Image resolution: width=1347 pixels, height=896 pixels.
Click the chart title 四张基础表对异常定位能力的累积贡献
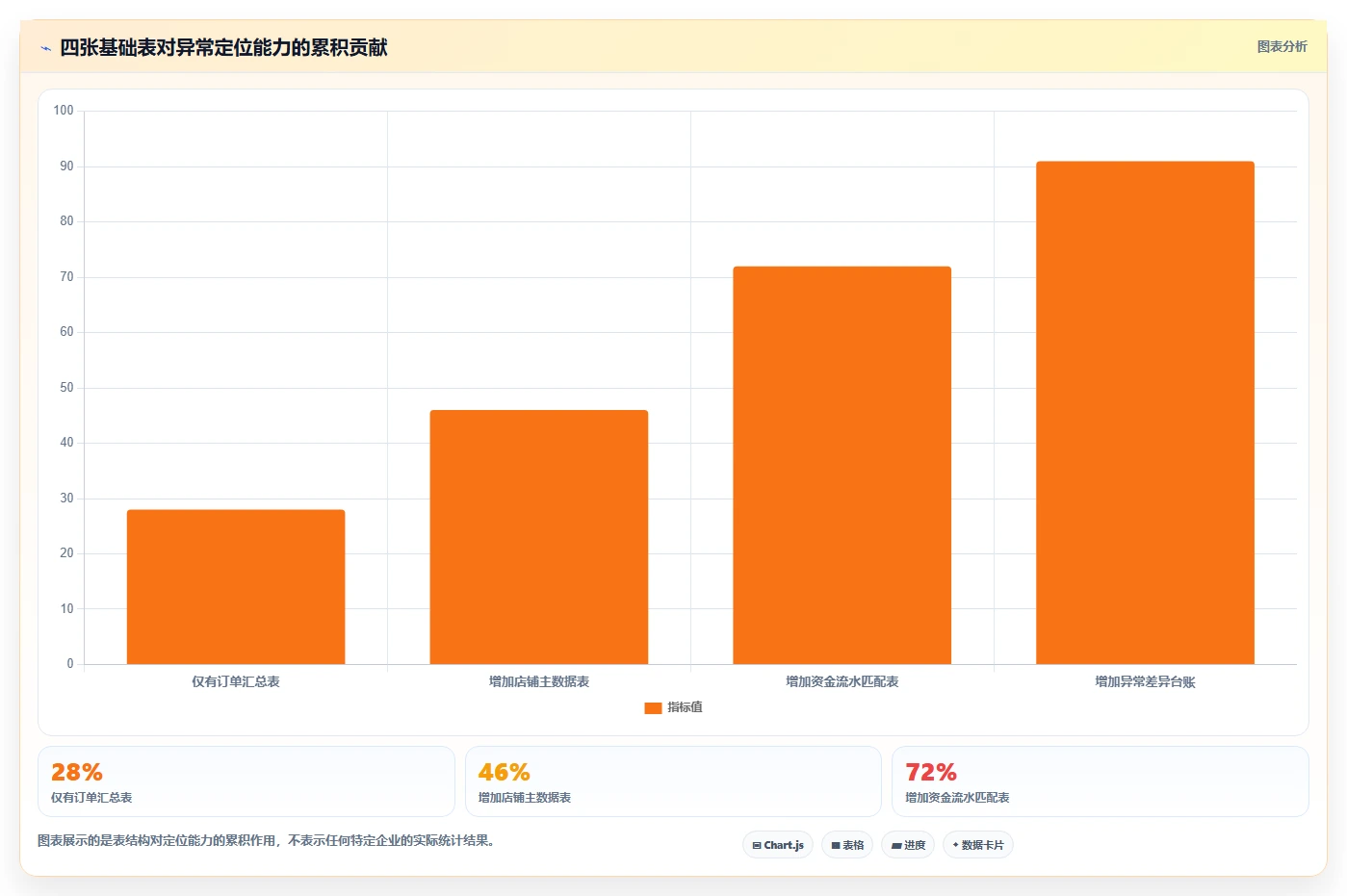point(223,47)
